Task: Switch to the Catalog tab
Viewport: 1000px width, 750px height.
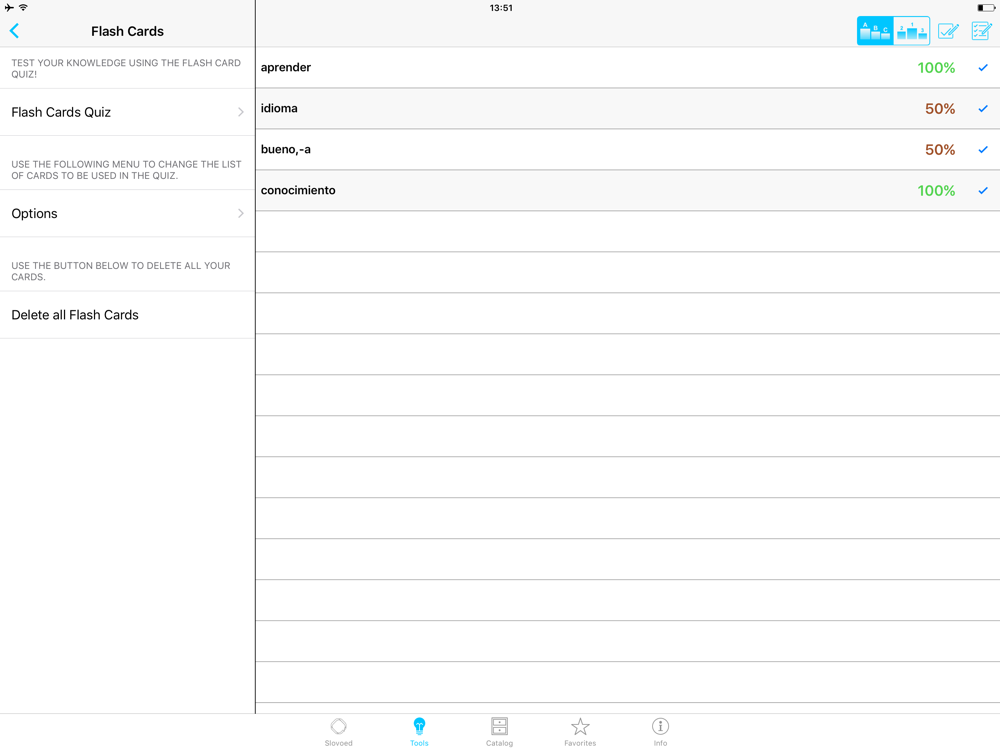Action: pyautogui.click(x=499, y=732)
